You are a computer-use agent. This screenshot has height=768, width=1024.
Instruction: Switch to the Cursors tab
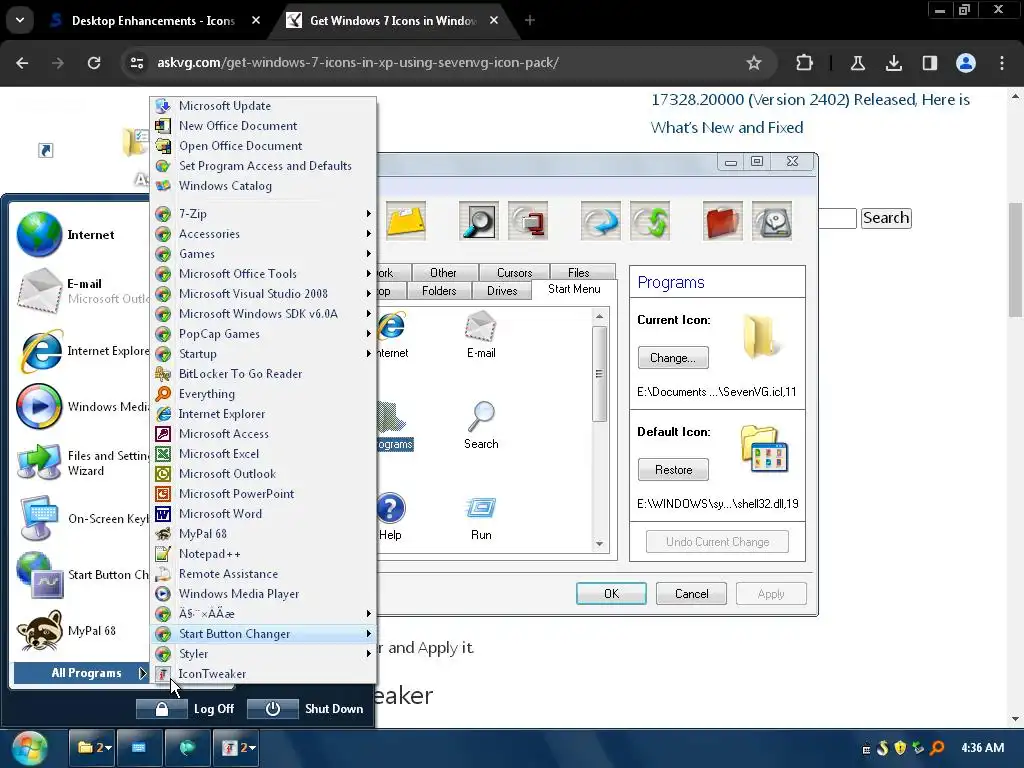point(515,272)
